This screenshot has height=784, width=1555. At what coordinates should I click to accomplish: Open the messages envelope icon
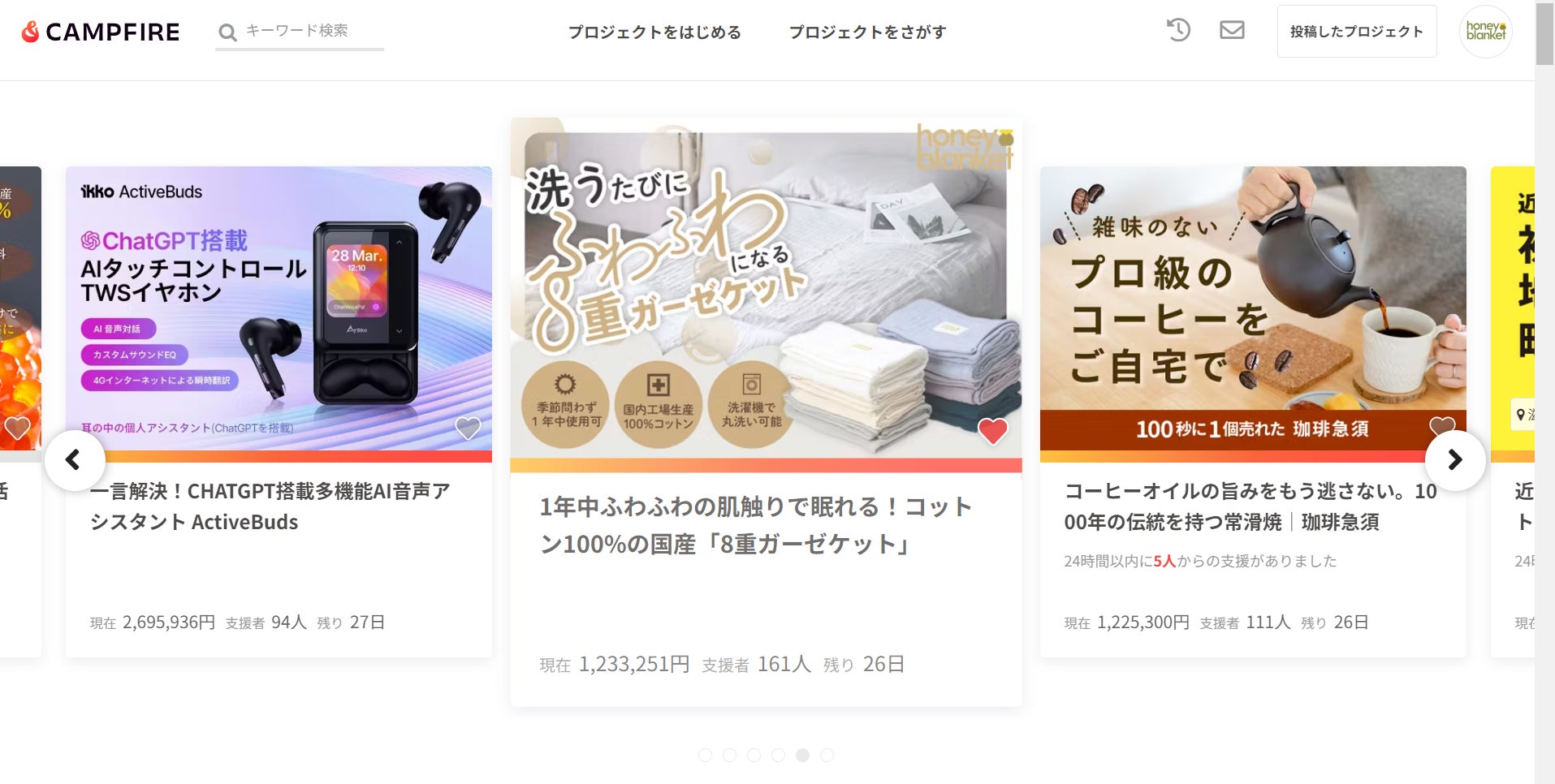(x=1232, y=30)
